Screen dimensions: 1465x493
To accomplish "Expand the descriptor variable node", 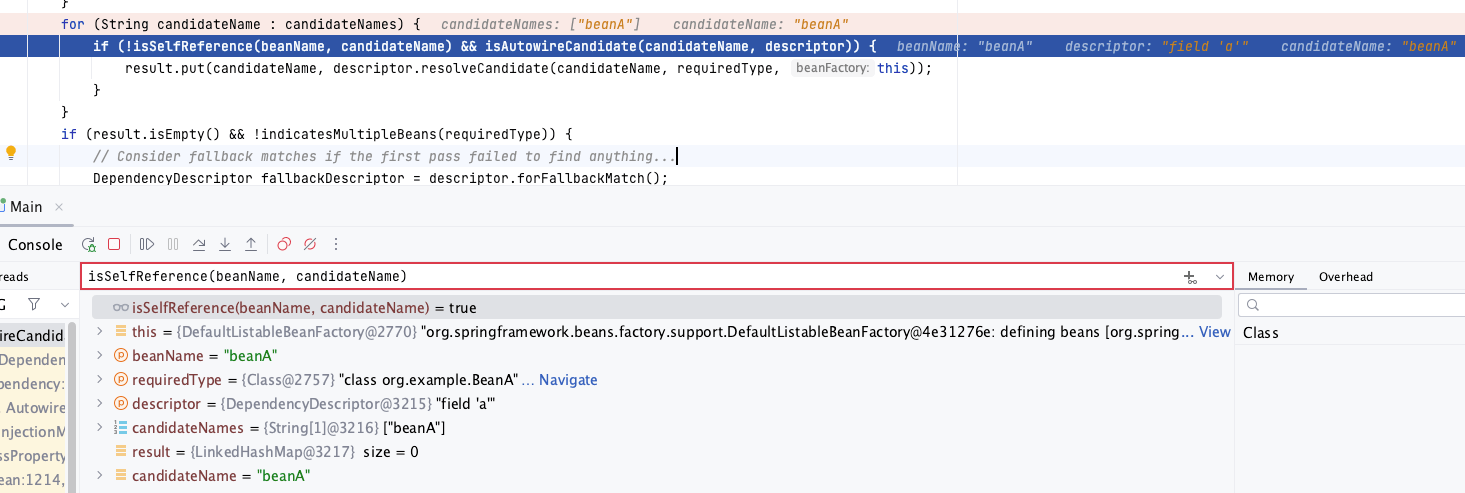I will [x=99, y=403].
